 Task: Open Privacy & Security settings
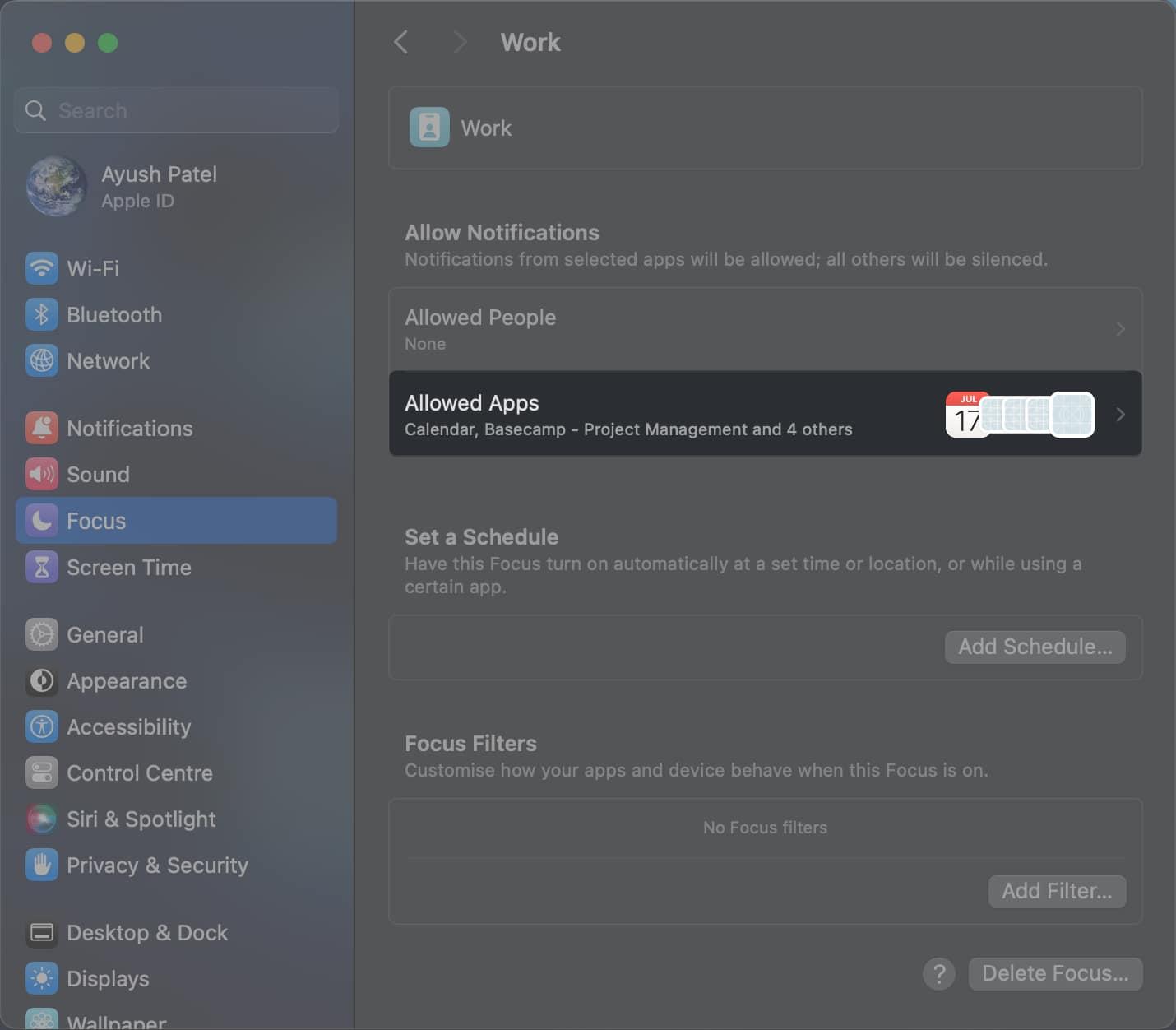coord(176,865)
